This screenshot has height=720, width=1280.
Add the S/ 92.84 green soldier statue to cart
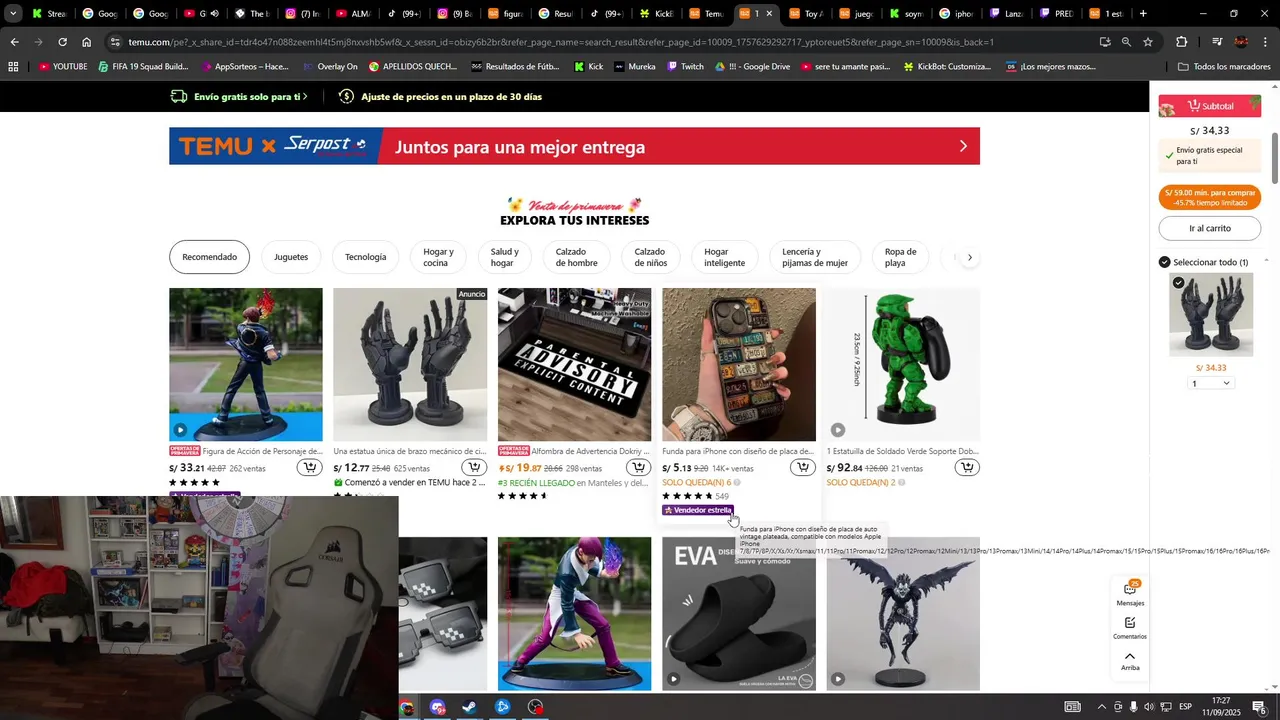point(967,468)
